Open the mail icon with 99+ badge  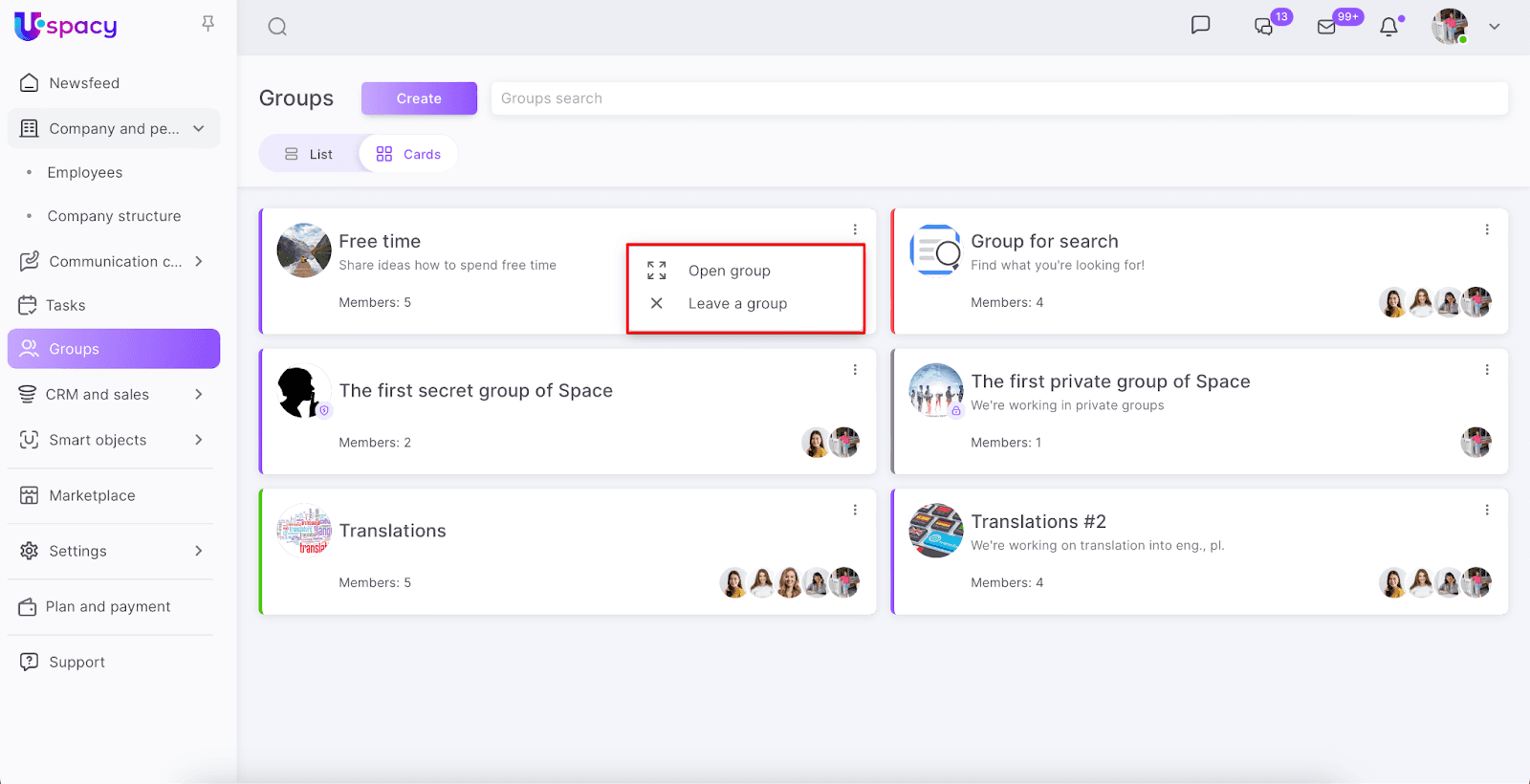(1327, 27)
